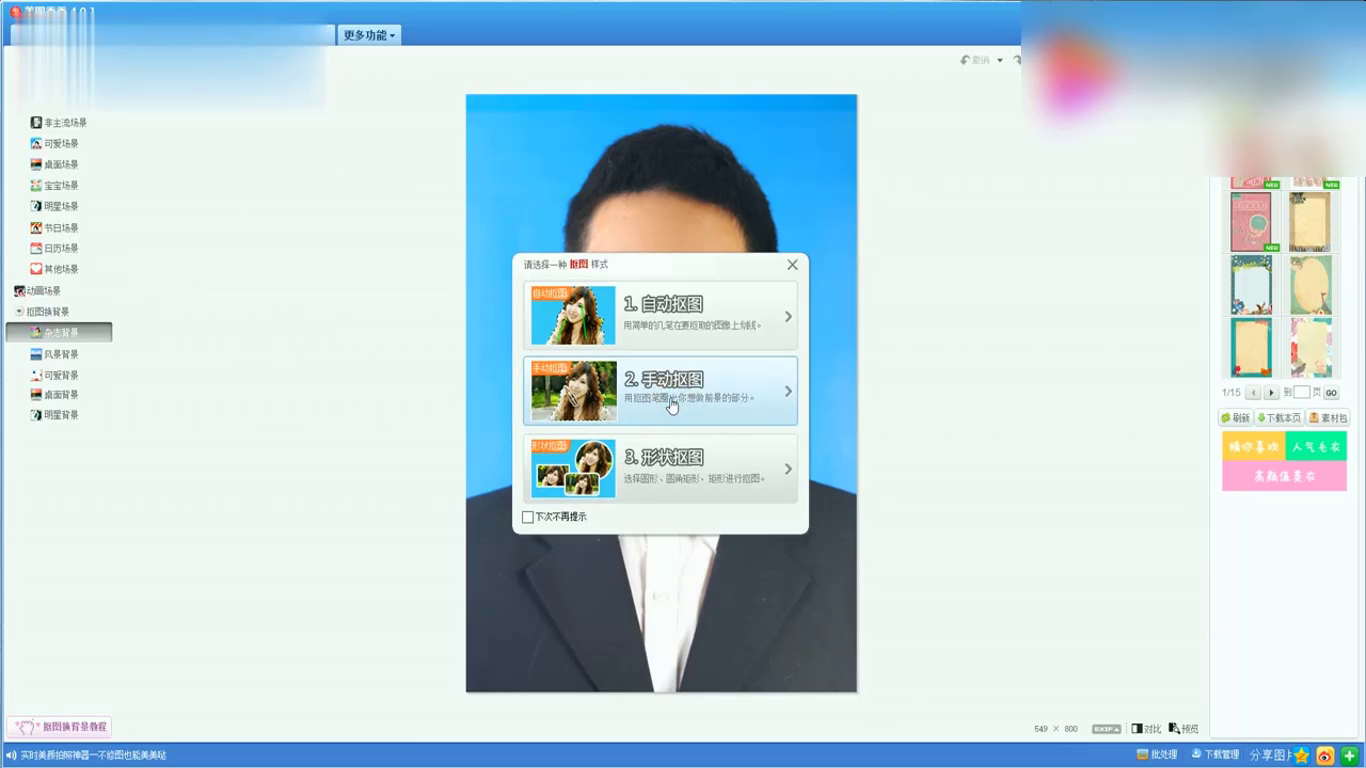Select 非主流场景 in the sidebar
Image resolution: width=1366 pixels, height=768 pixels.
click(x=58, y=123)
